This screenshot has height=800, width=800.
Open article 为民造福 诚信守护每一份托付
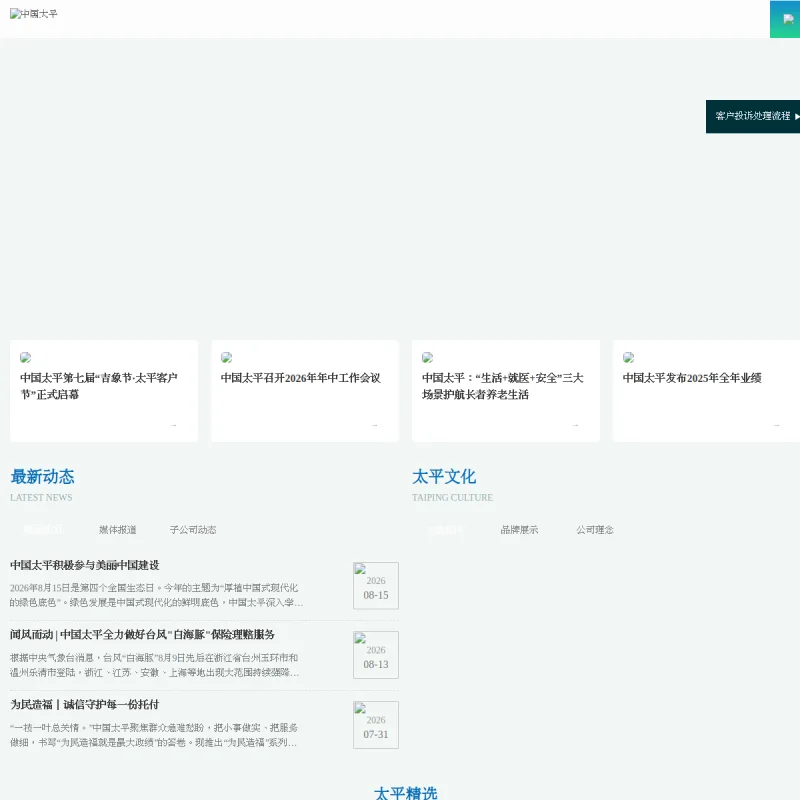click(x=85, y=705)
